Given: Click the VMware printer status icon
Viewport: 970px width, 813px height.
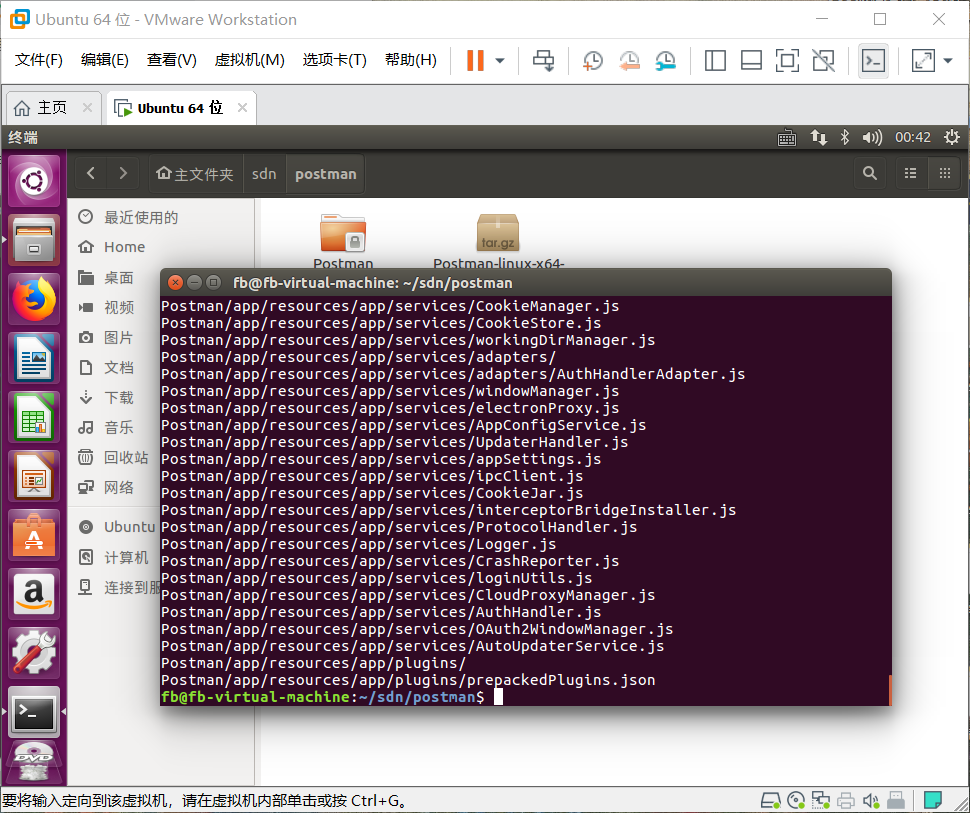Looking at the screenshot, I should point(846,800).
